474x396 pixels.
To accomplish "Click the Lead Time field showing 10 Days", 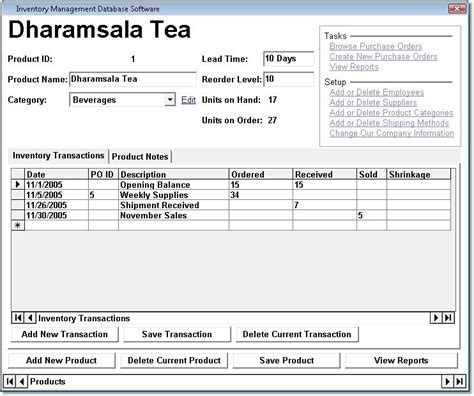I will pyautogui.click(x=288, y=59).
